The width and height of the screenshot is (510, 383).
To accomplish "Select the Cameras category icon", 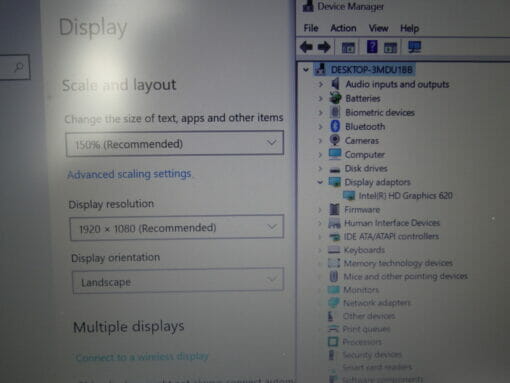I will tap(335, 140).
